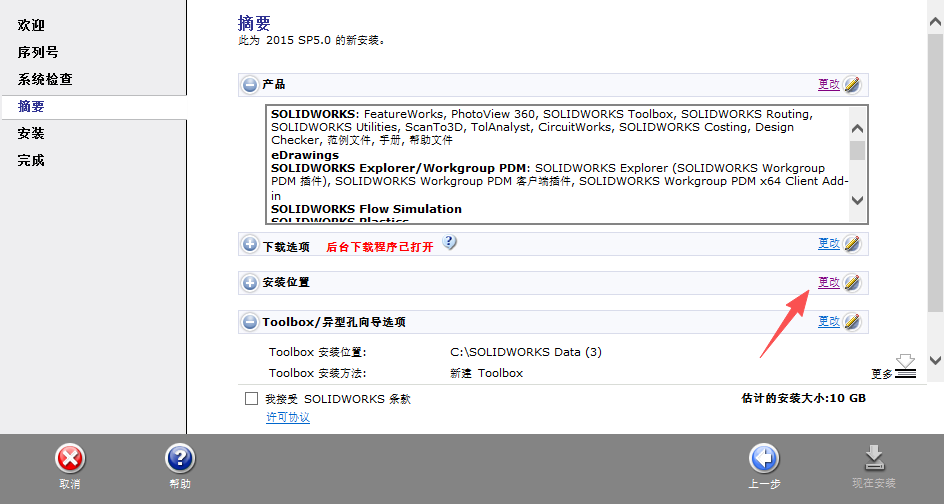Click the red Cancel X icon
The image size is (944, 504).
pyautogui.click(x=70, y=459)
